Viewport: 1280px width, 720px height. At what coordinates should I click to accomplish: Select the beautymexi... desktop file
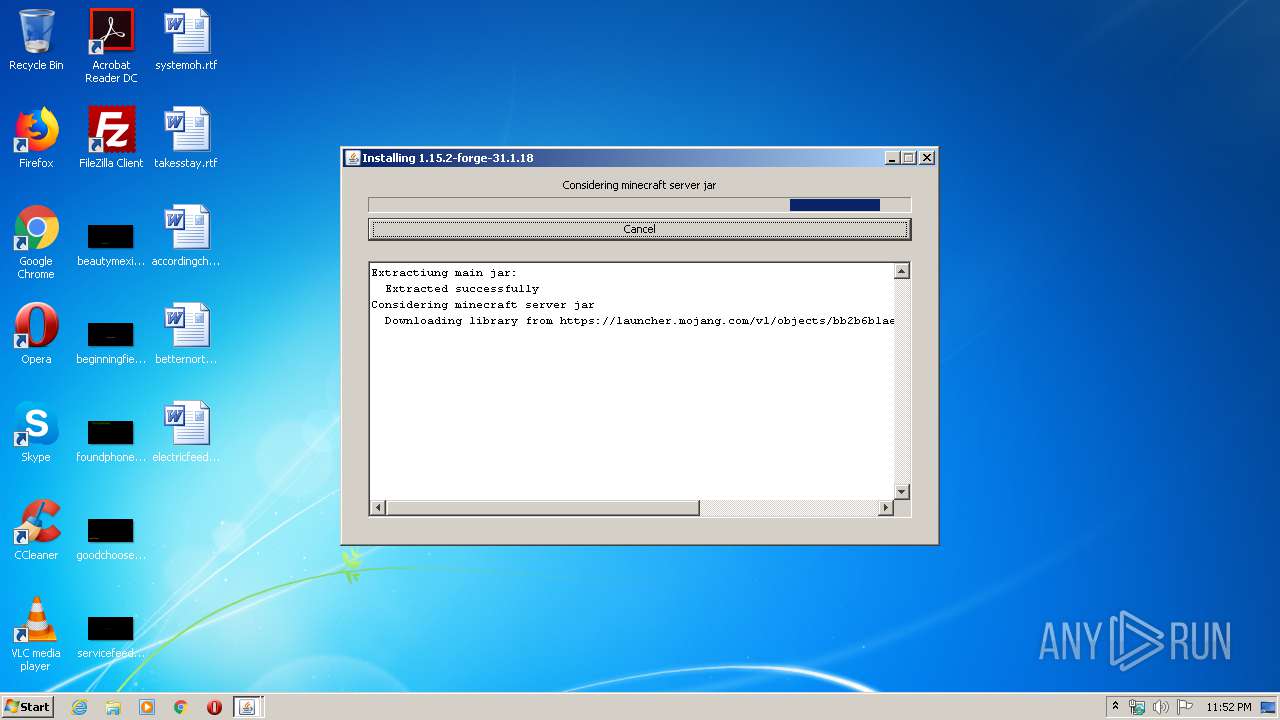111,244
